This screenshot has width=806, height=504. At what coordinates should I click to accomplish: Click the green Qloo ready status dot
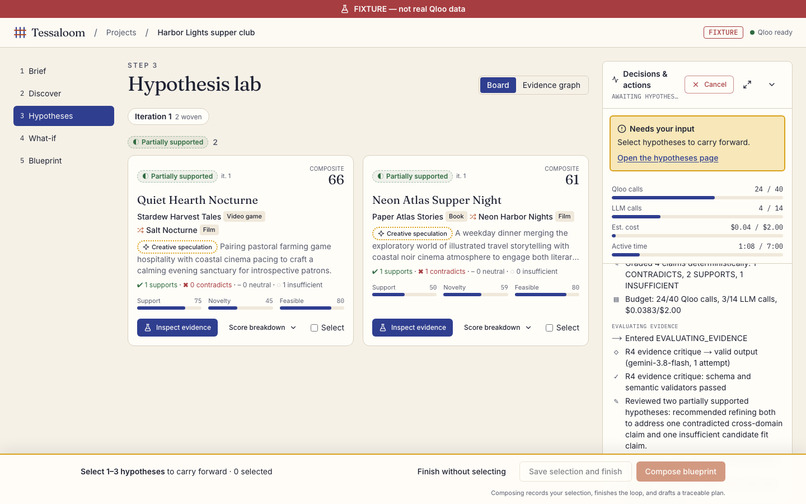click(x=752, y=32)
